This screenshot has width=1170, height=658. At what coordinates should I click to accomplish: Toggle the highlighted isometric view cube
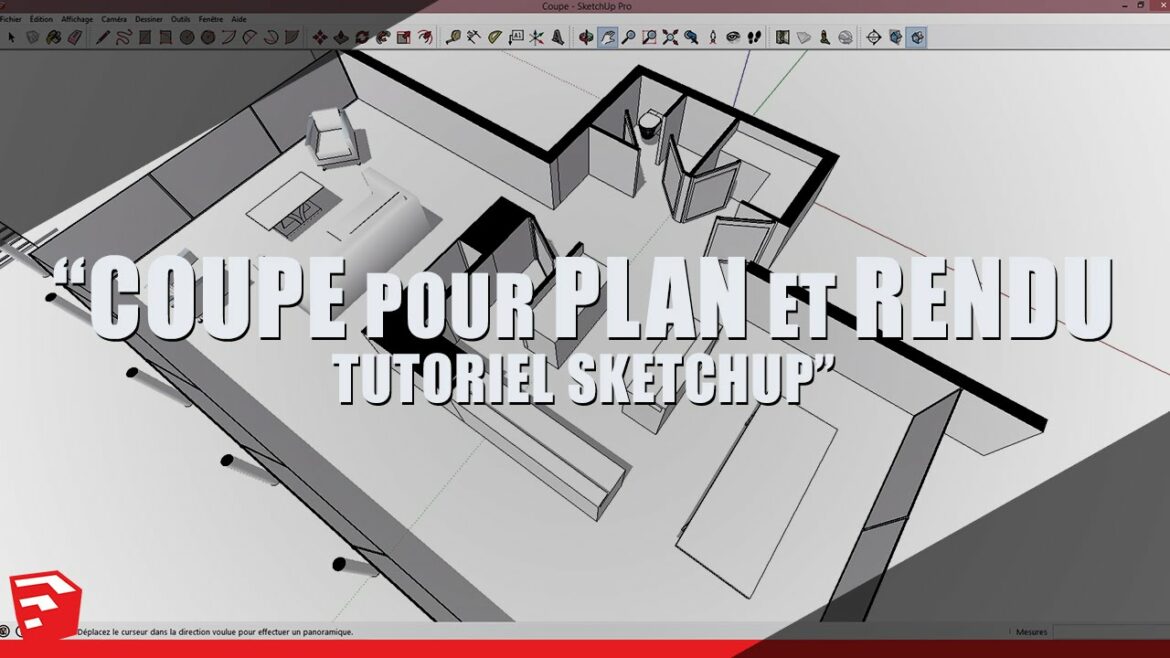(x=915, y=37)
